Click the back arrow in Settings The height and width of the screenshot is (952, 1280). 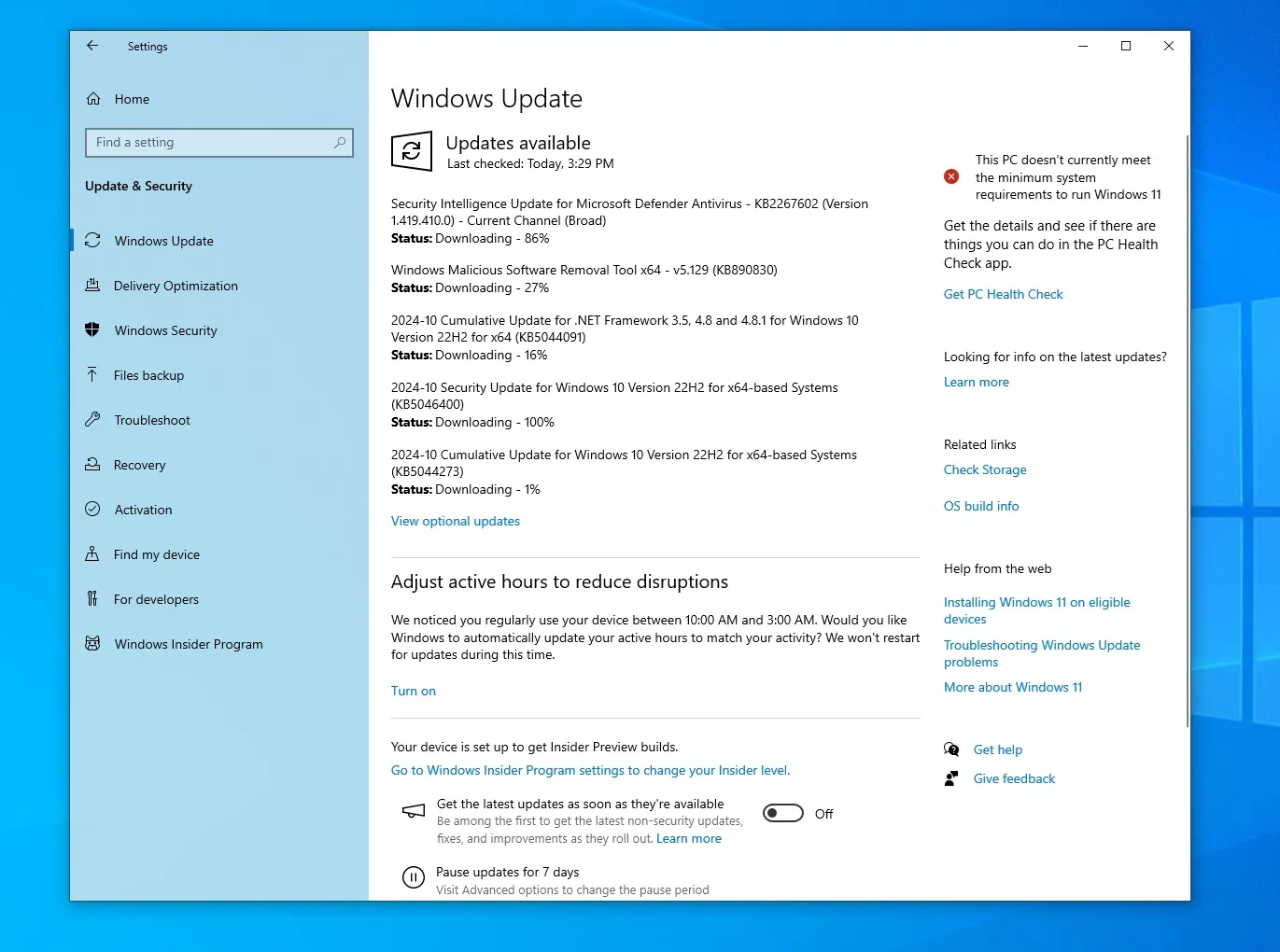tap(92, 45)
